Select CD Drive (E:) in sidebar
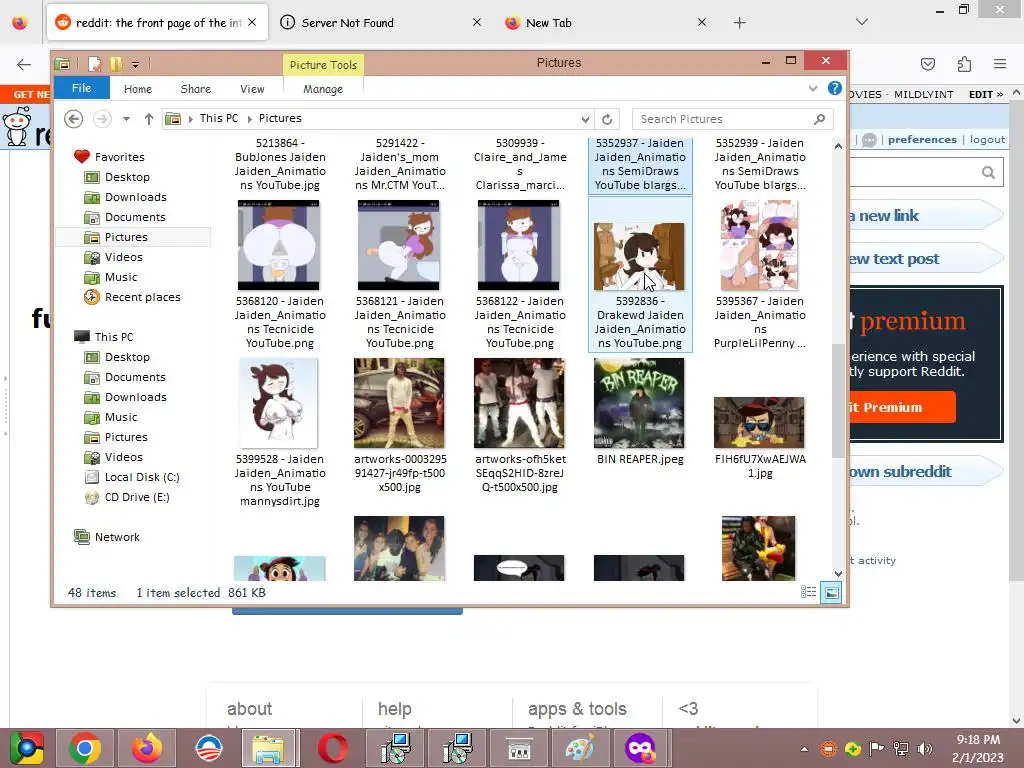Screen dimensions: 1024x768 click(x=128, y=498)
